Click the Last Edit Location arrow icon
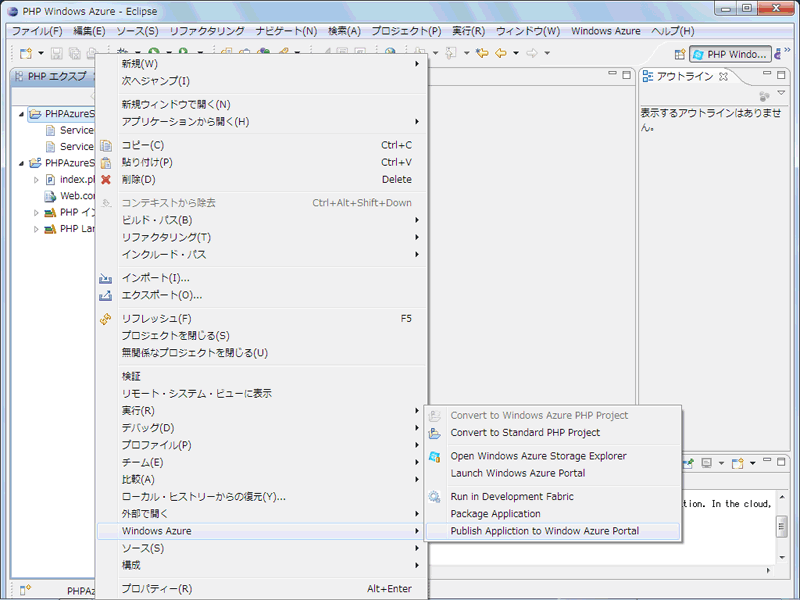The width and height of the screenshot is (800, 600). [x=482, y=53]
